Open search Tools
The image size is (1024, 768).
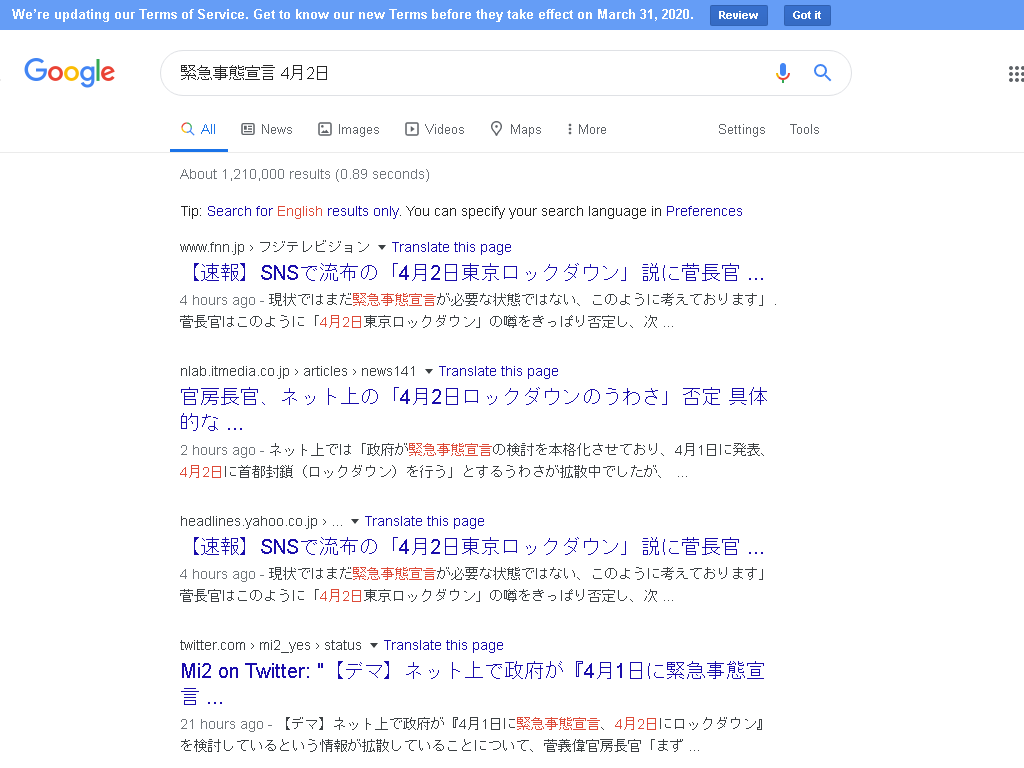click(x=804, y=129)
